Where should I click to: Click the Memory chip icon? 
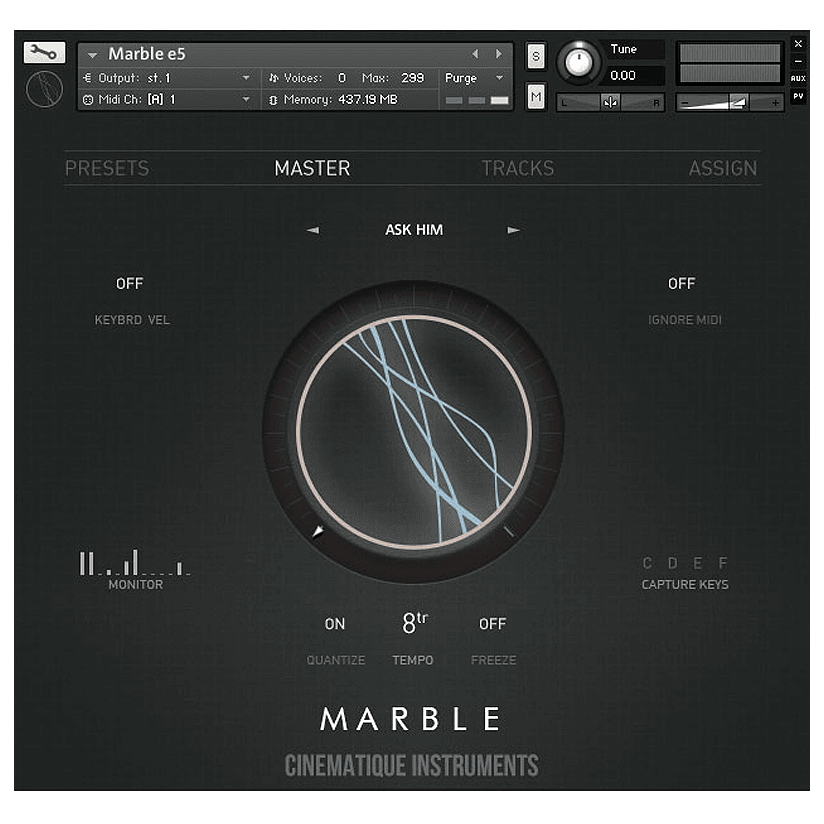[273, 100]
